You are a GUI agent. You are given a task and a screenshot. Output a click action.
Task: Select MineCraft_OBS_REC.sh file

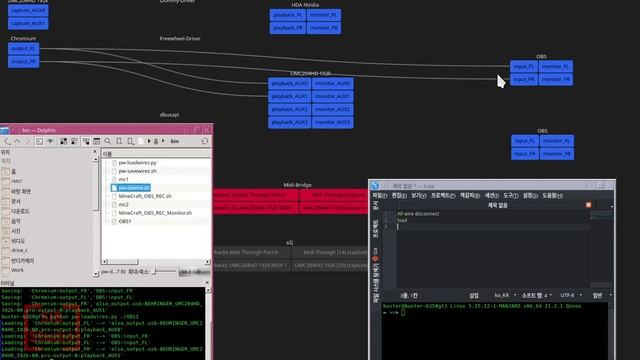click(145, 196)
